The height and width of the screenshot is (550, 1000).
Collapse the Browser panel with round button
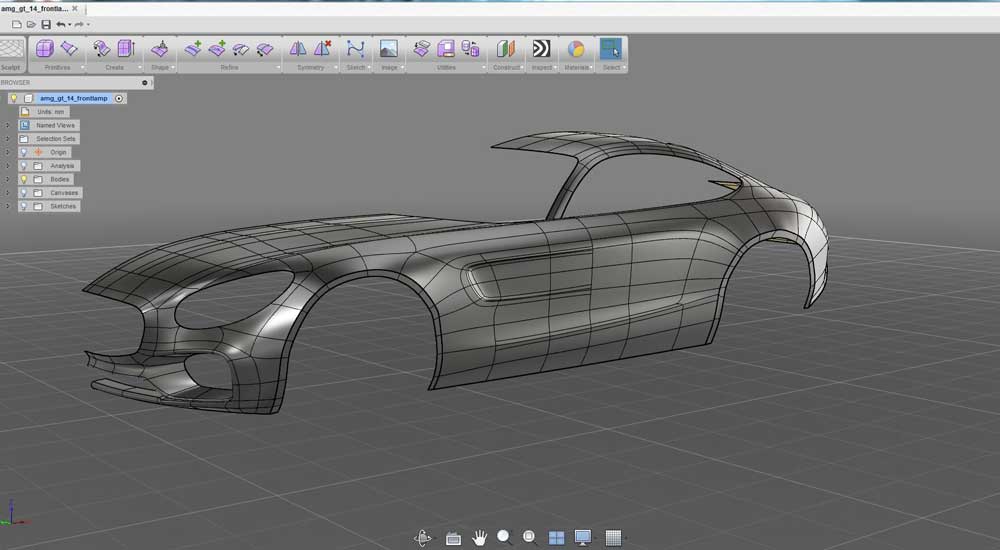point(145,83)
